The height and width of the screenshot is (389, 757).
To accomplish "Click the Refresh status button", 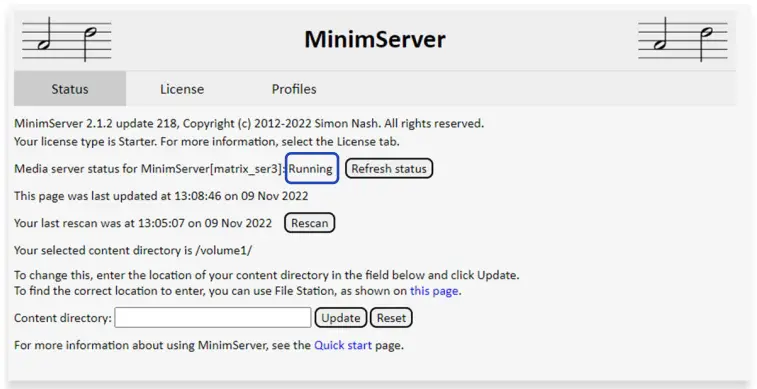I will click(389, 169).
